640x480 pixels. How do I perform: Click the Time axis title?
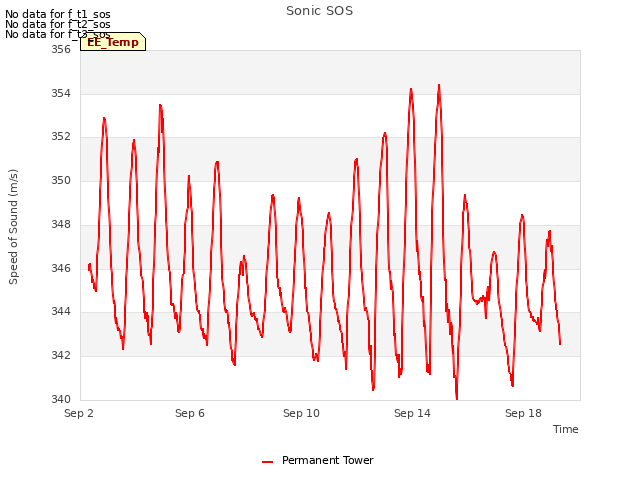[566, 429]
